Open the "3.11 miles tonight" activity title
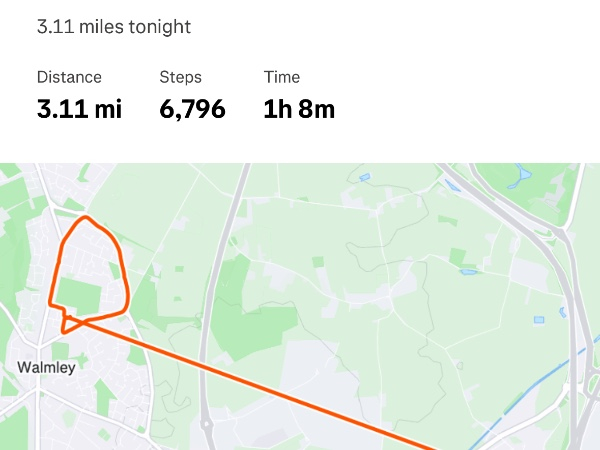This screenshot has height=450, width=600. coord(113,27)
